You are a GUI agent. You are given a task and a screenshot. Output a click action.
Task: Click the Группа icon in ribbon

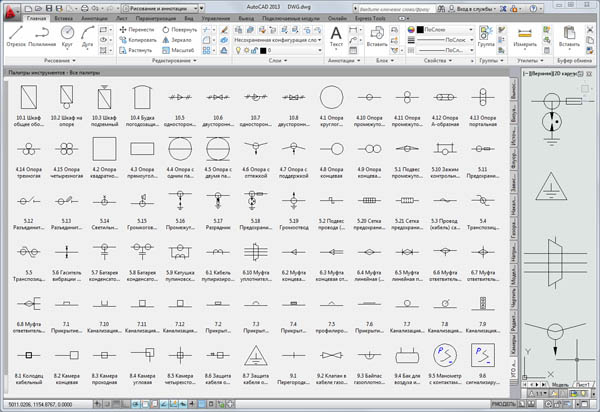coord(486,37)
